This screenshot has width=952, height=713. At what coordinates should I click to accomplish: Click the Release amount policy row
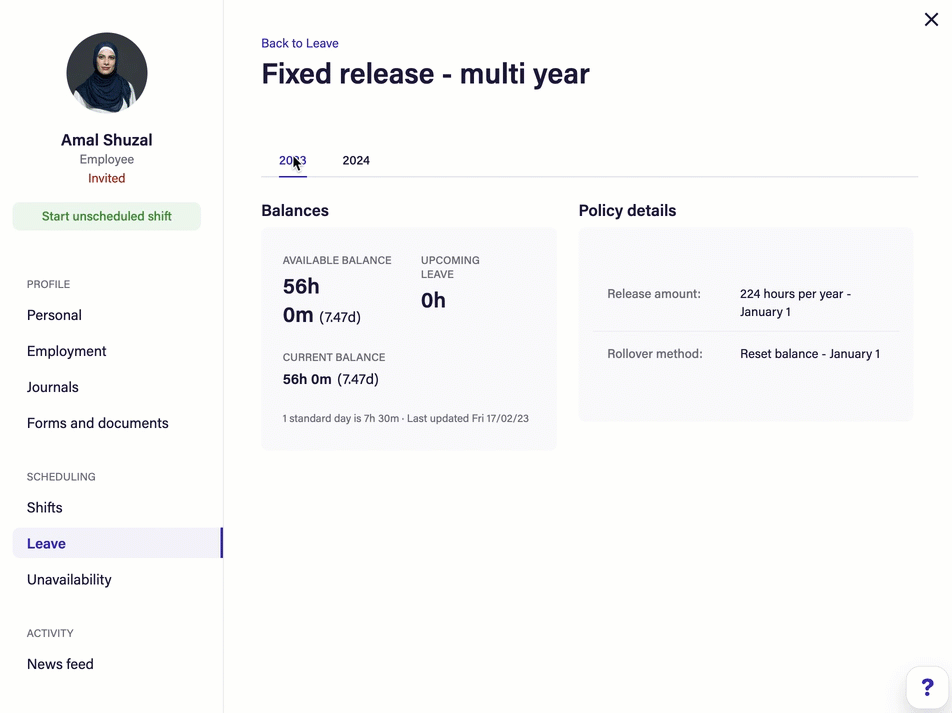tap(745, 303)
